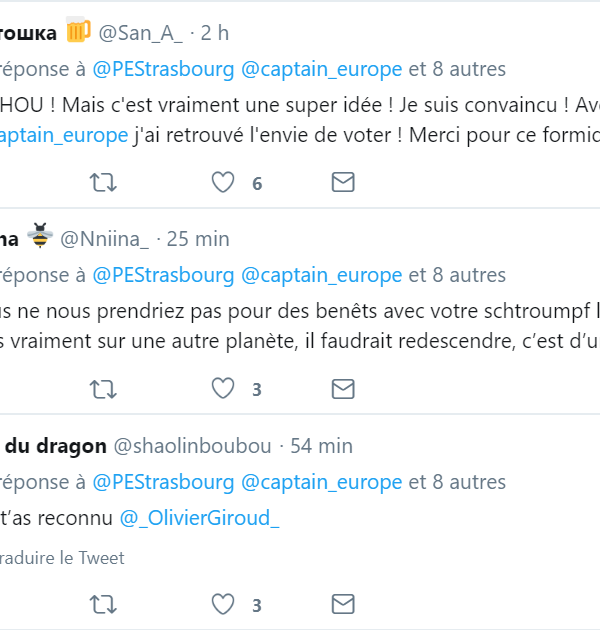
Task: Open @captain_europe in @Nniina_ reply line
Action: pos(322,275)
